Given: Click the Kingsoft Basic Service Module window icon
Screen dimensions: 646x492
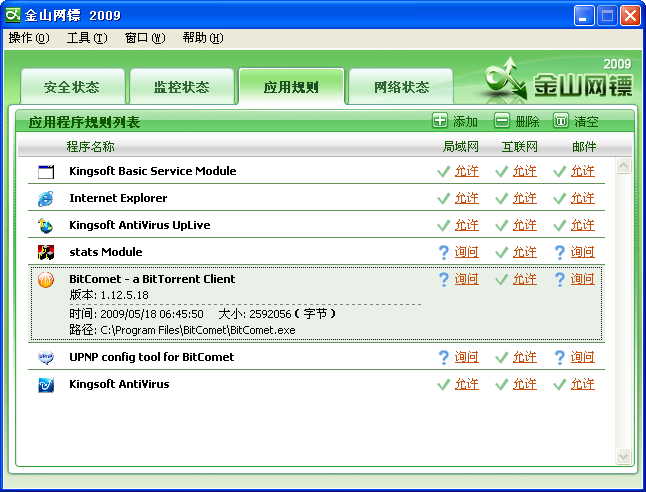Looking at the screenshot, I should coord(46,171).
